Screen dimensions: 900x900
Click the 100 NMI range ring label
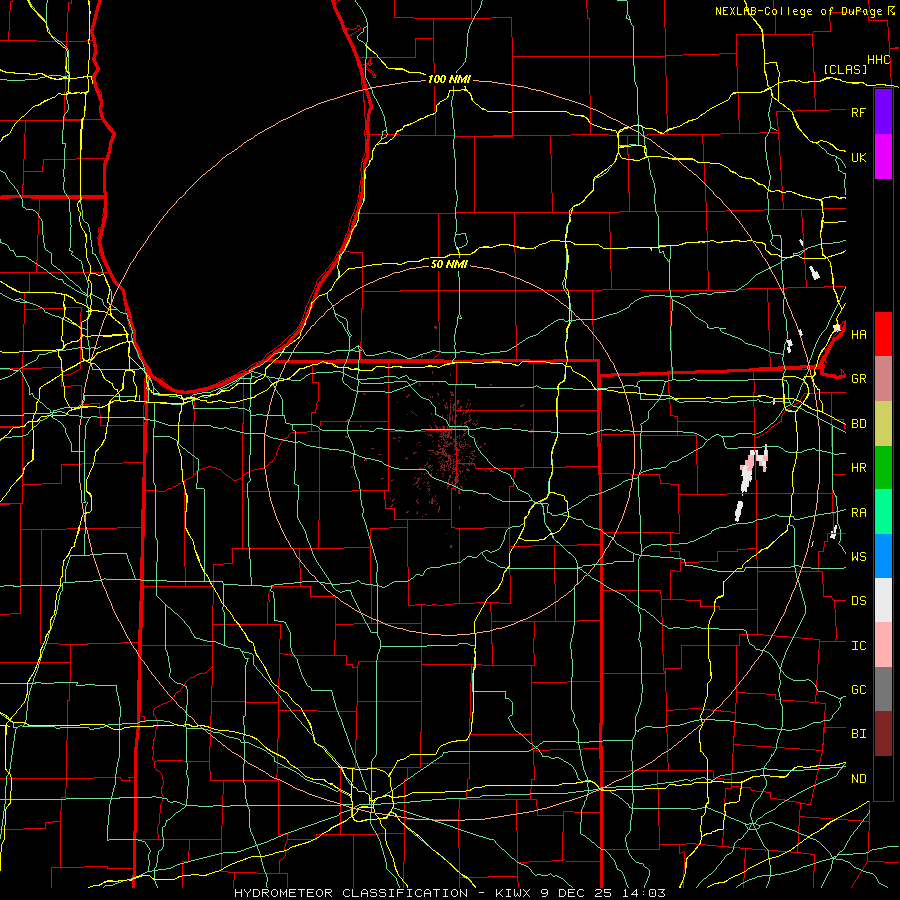[x=449, y=79]
